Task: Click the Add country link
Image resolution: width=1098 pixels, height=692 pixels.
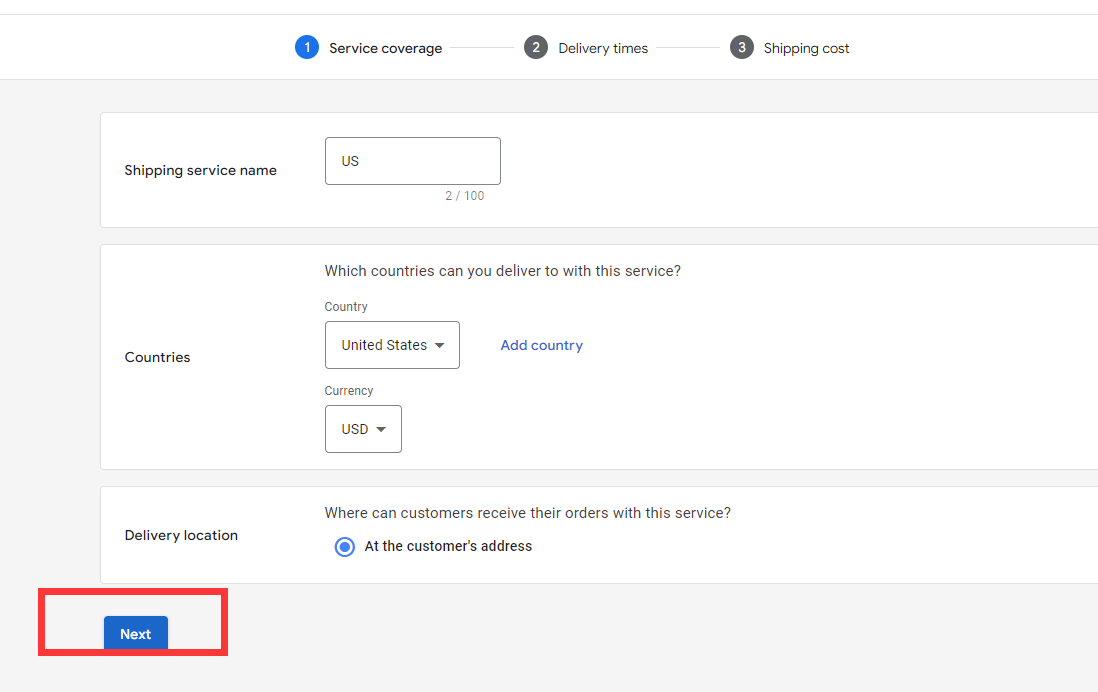Action: point(541,344)
